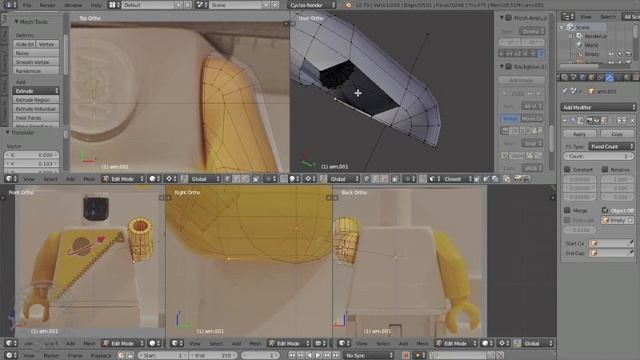Open the Extrude dropdown menu
Image resolution: width=640 pixels, height=360 pixels.
click(x=36, y=91)
